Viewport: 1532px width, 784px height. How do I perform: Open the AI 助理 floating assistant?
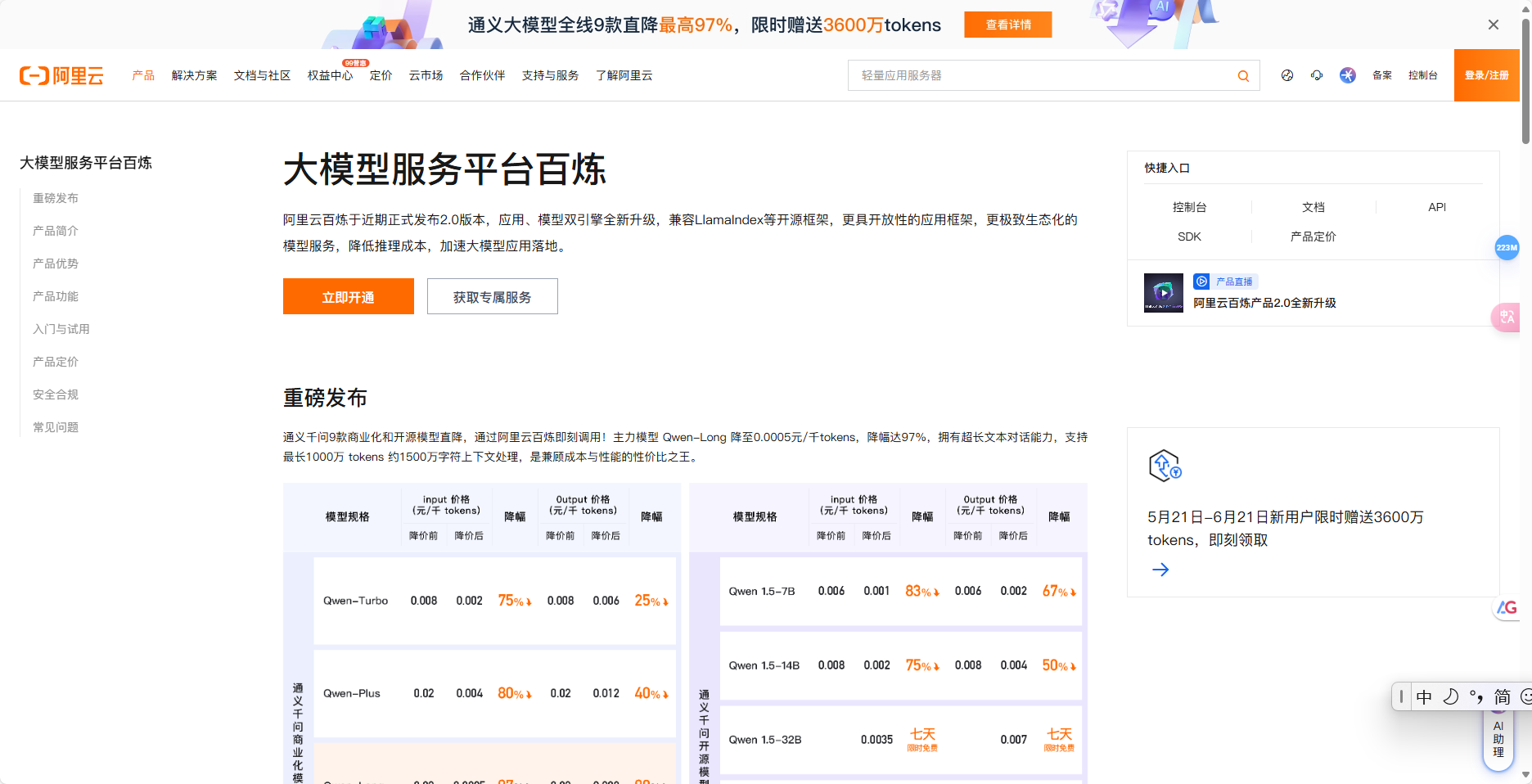[x=1498, y=737]
